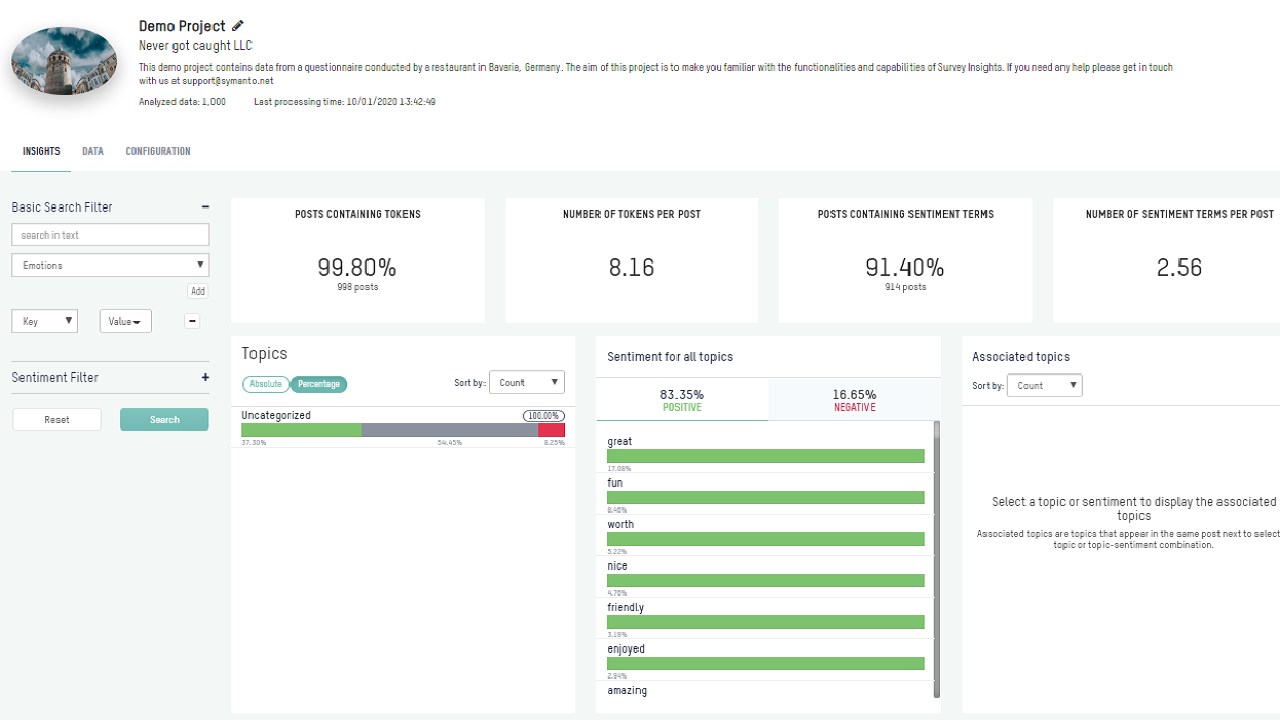Expand Sentiment Filter with plus icon
This screenshot has width=1280, height=720.
pyautogui.click(x=205, y=377)
